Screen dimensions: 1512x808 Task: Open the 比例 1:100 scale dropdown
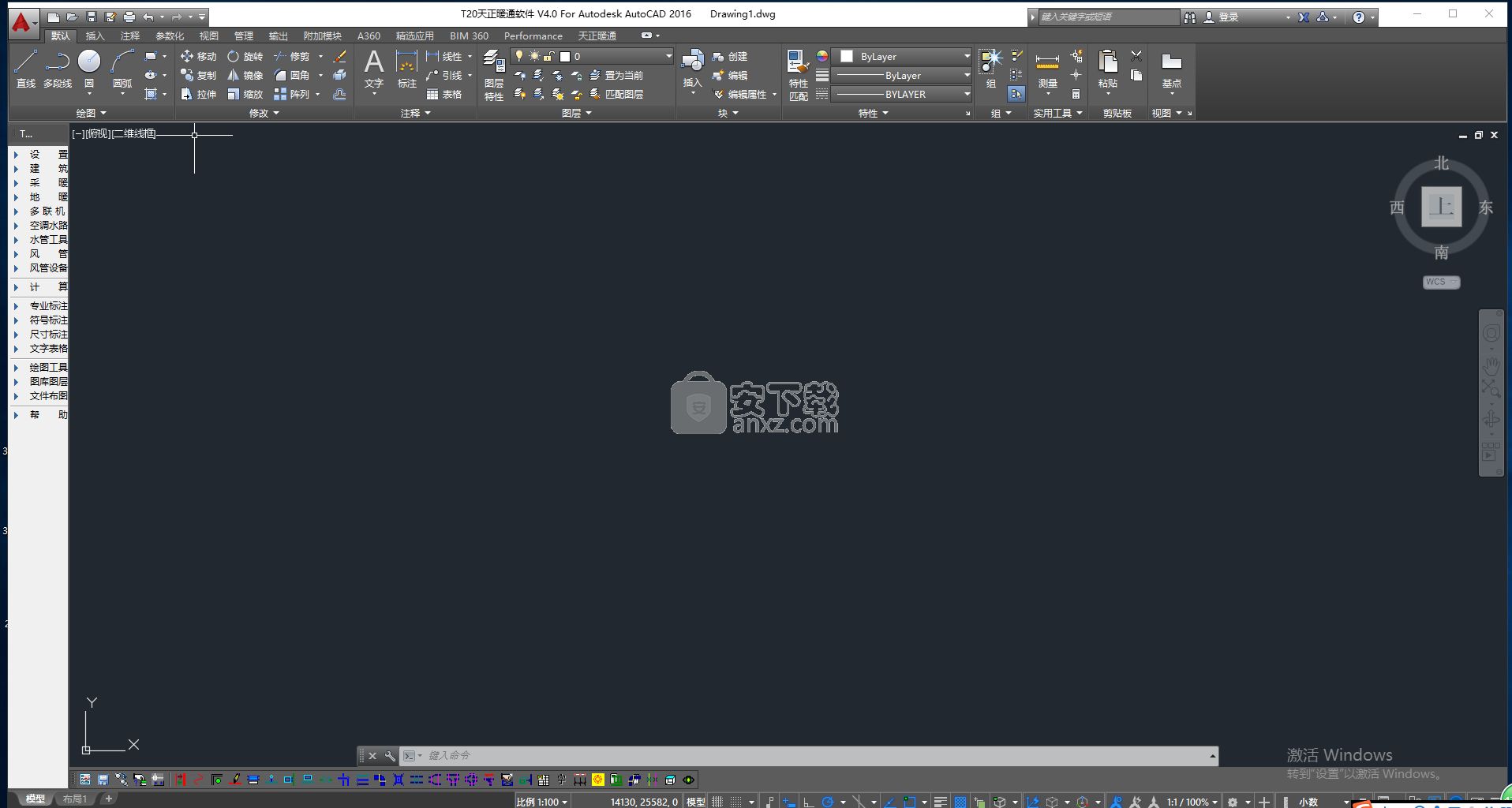(541, 802)
